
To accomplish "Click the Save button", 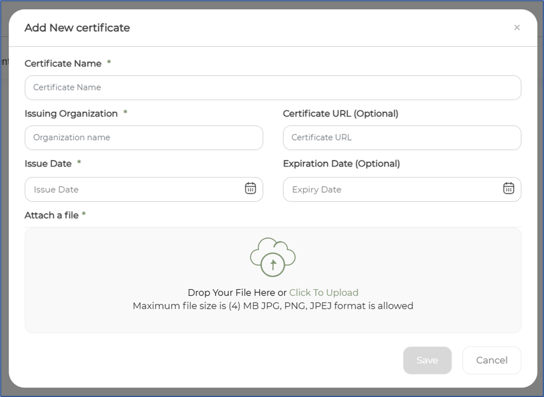I will [427, 360].
